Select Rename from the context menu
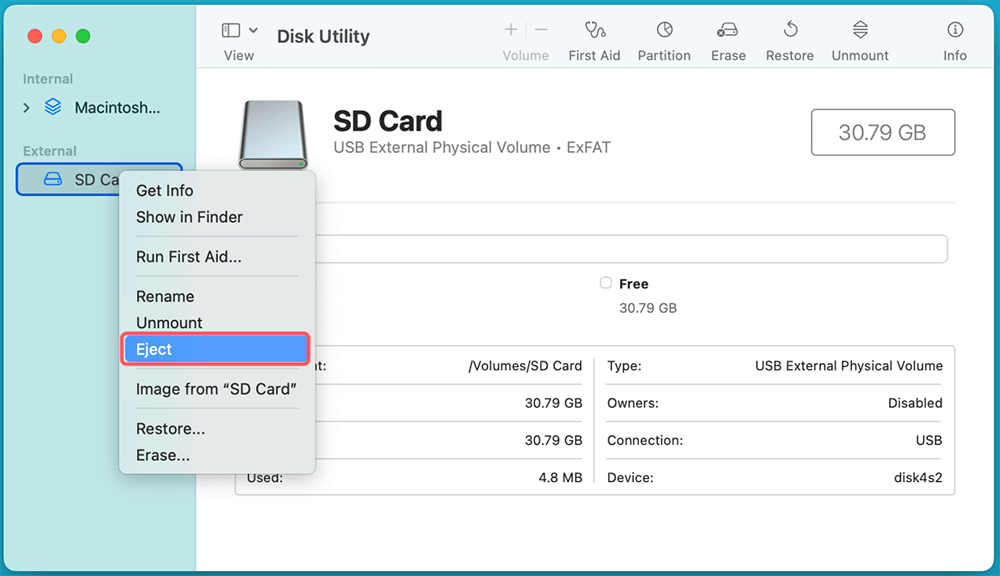Screen dimensions: 1000x576 (165, 296)
